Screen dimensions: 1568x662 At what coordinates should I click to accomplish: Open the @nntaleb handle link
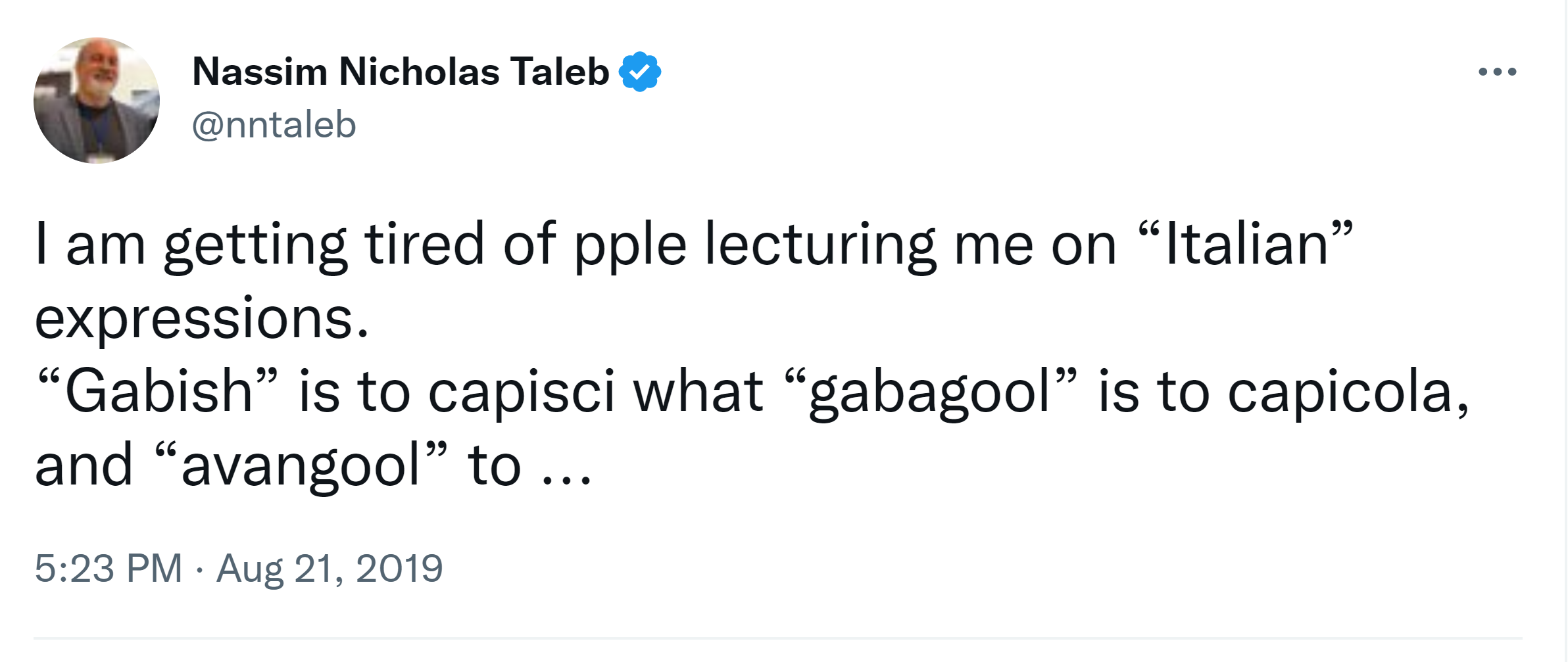pos(274,125)
